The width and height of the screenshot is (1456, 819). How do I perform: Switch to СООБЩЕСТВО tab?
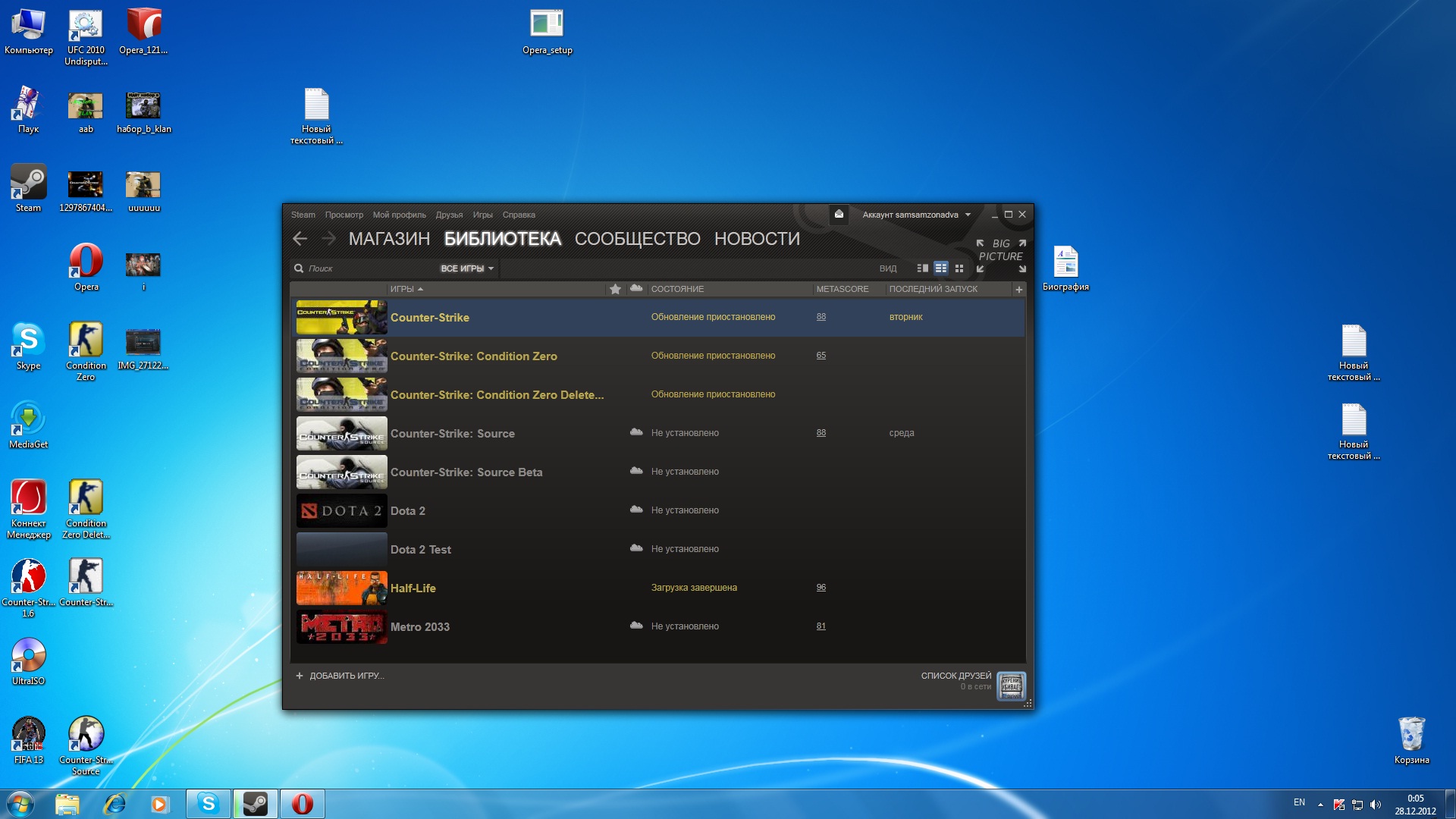(637, 239)
